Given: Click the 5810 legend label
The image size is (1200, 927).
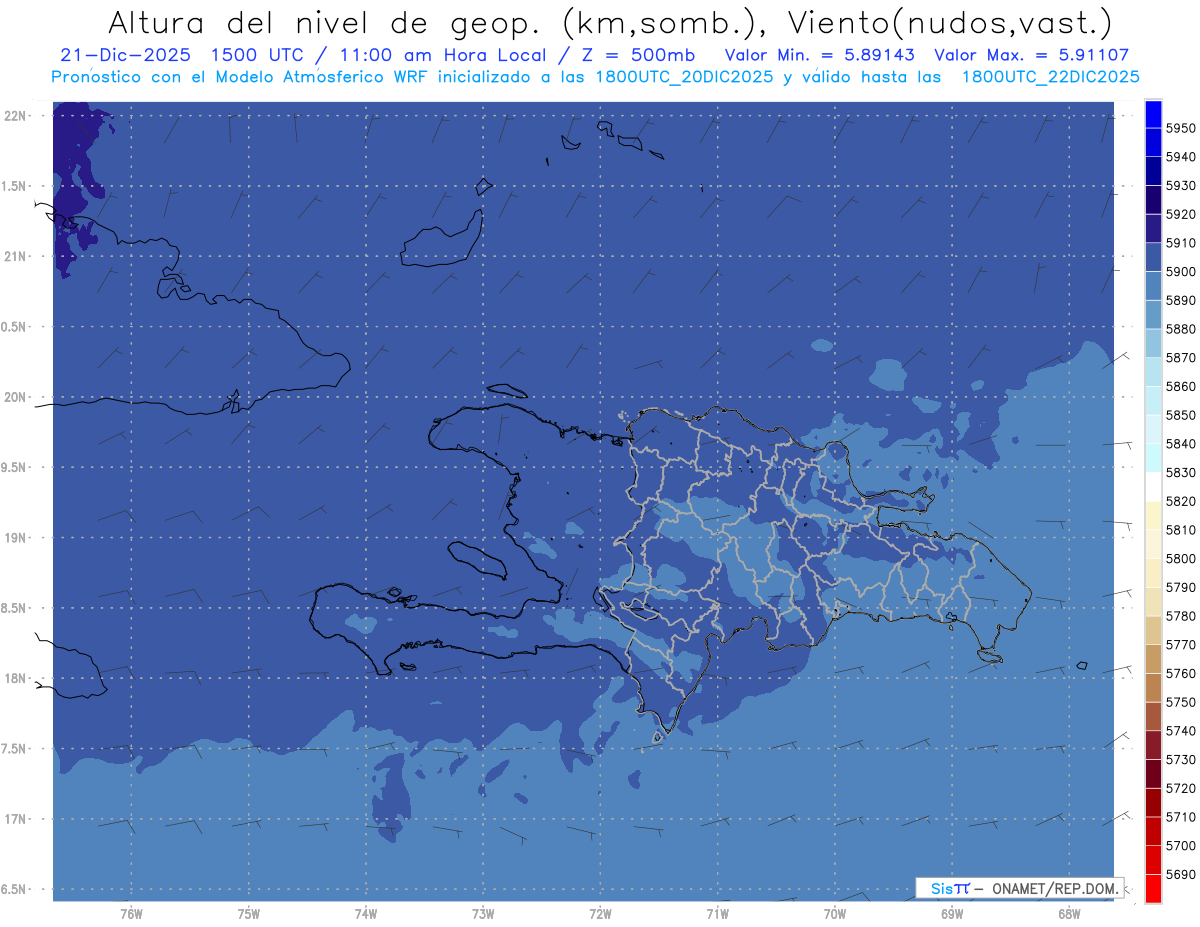Looking at the screenshot, I should (x=1180, y=530).
